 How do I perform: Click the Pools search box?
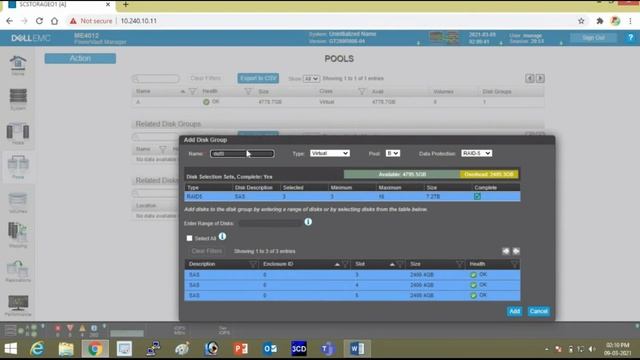pos(156,78)
